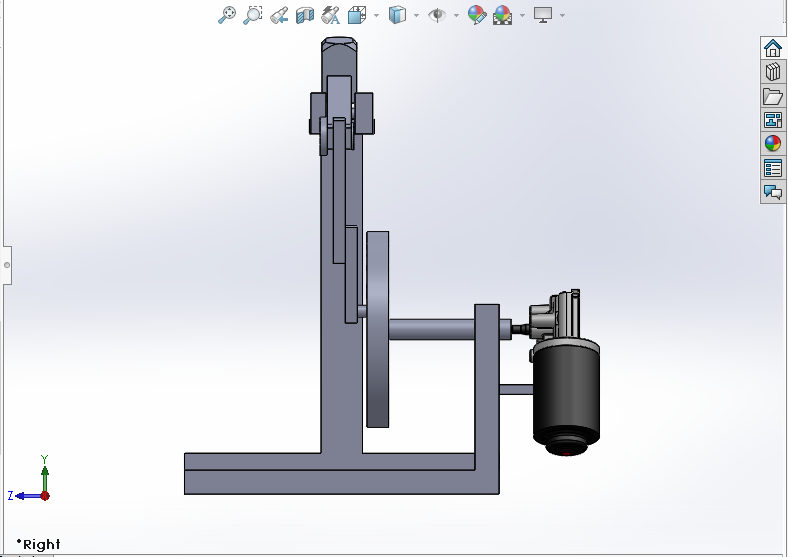Click the View Orientation cube icon
Viewport: 788px width, 557px height.
[357, 15]
